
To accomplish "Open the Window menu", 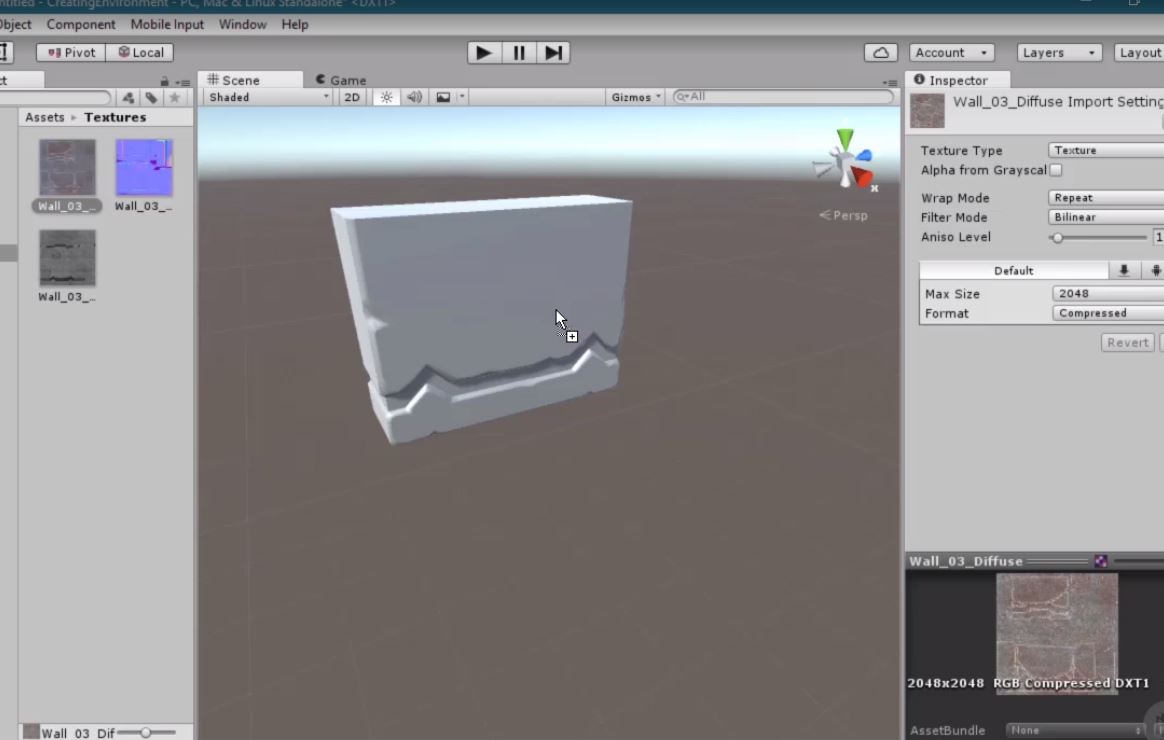I will 242,24.
